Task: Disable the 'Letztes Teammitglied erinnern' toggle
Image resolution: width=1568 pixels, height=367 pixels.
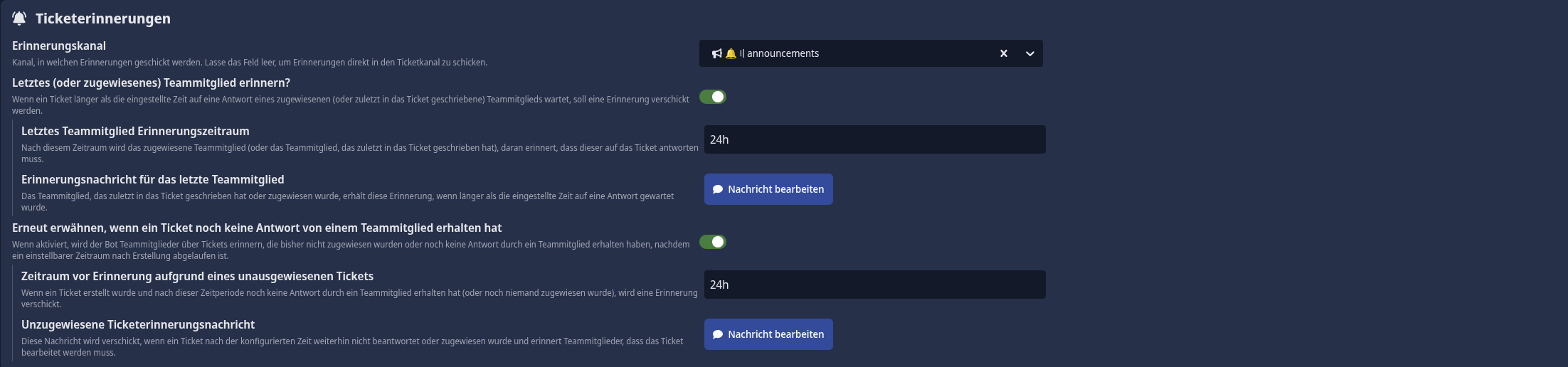Action: point(712,97)
